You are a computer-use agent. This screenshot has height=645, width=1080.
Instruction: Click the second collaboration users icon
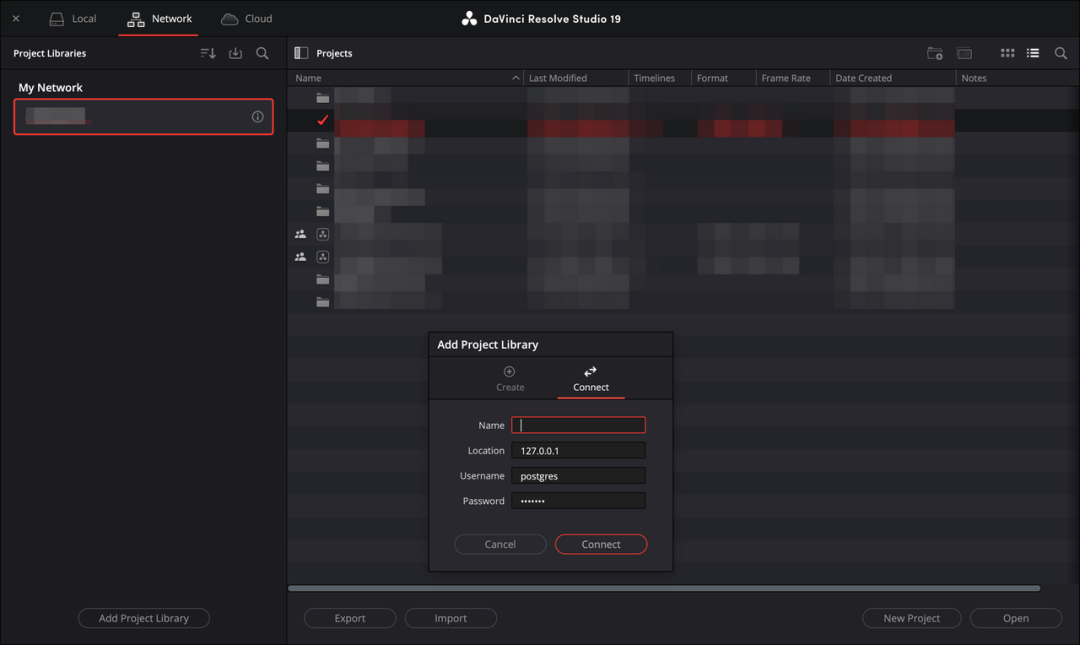(300, 257)
